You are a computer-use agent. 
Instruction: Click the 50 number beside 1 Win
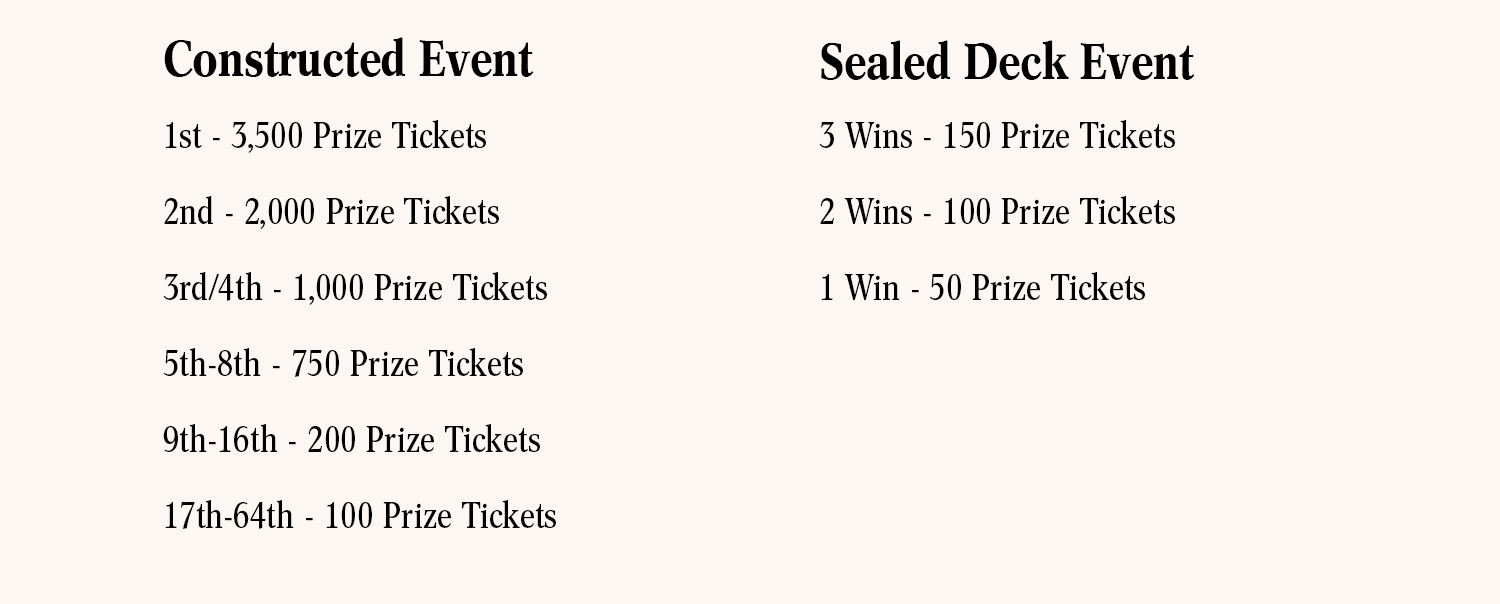point(946,288)
